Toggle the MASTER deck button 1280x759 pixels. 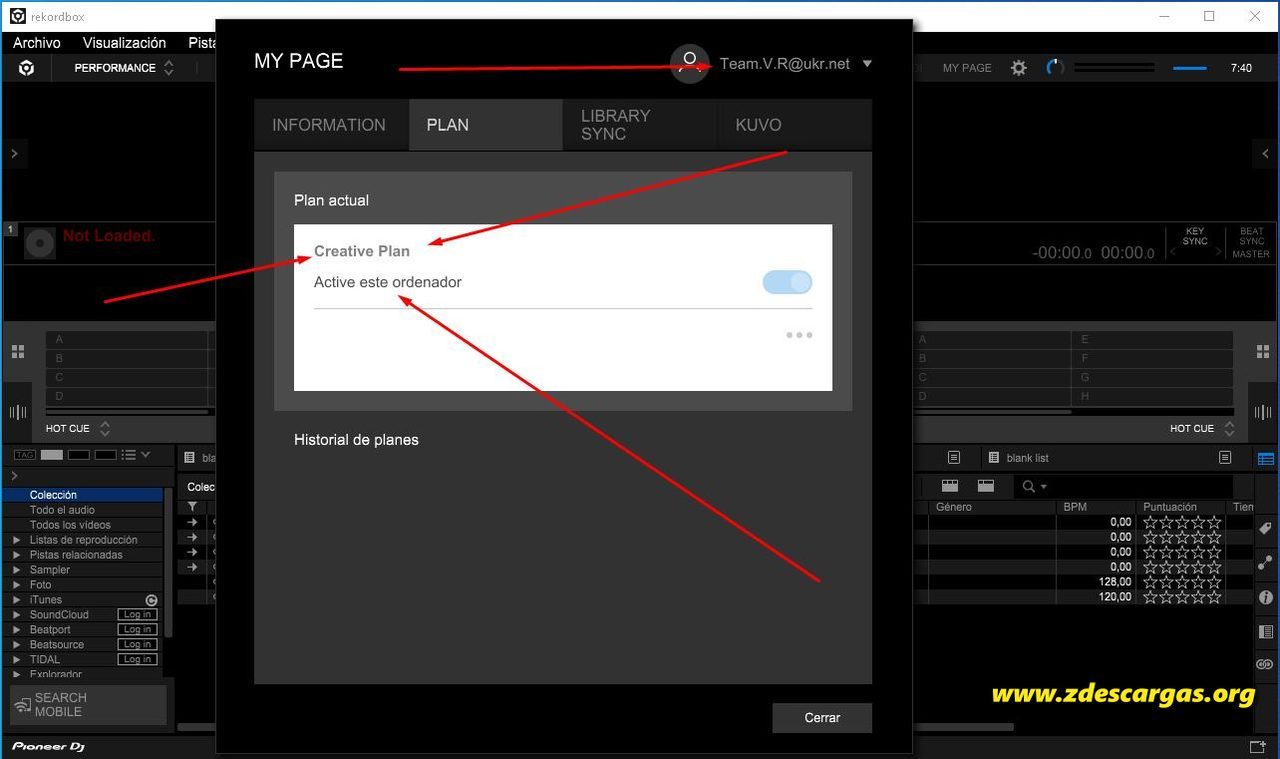(x=1251, y=254)
